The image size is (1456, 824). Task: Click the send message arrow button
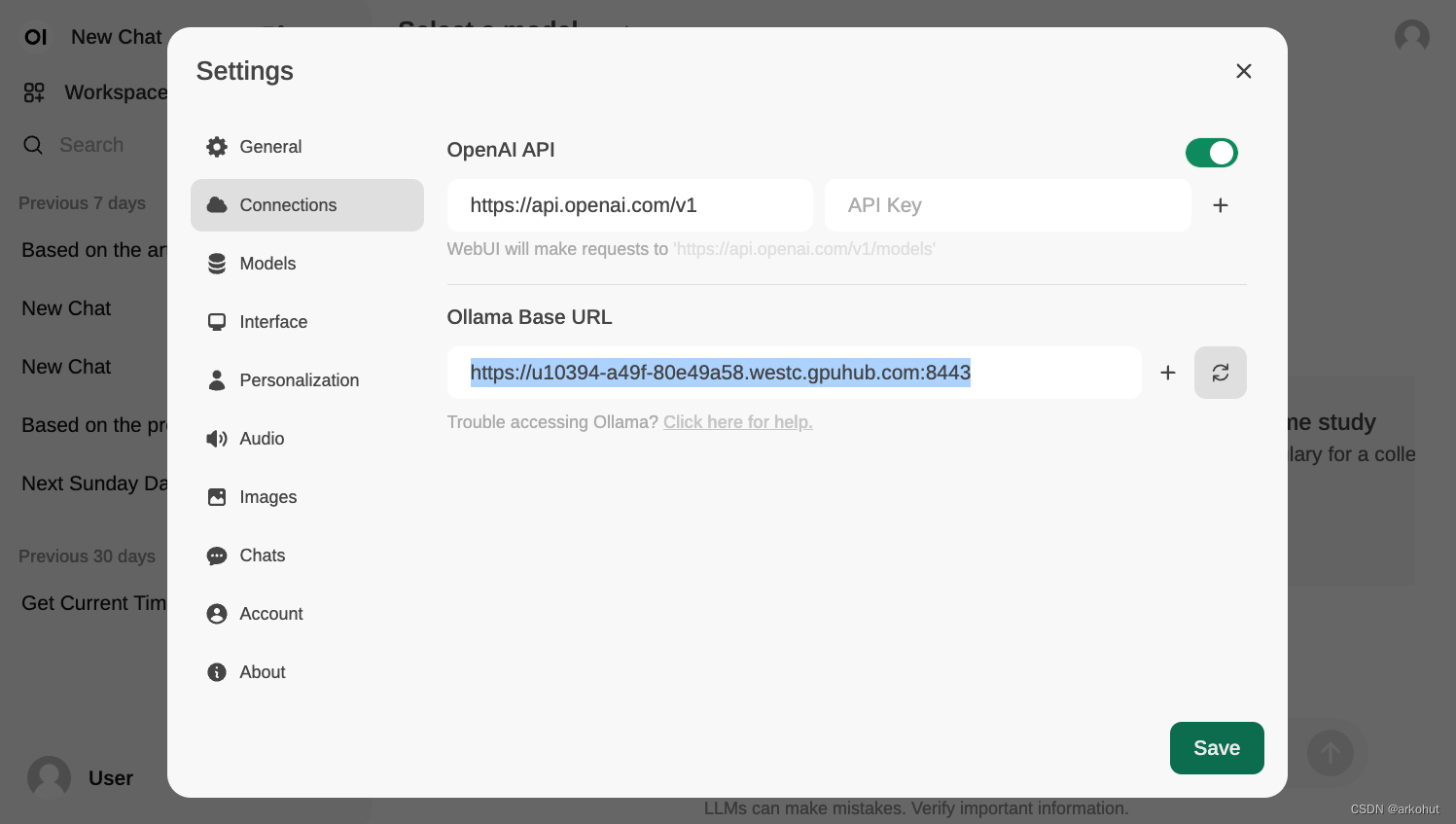pos(1331,753)
